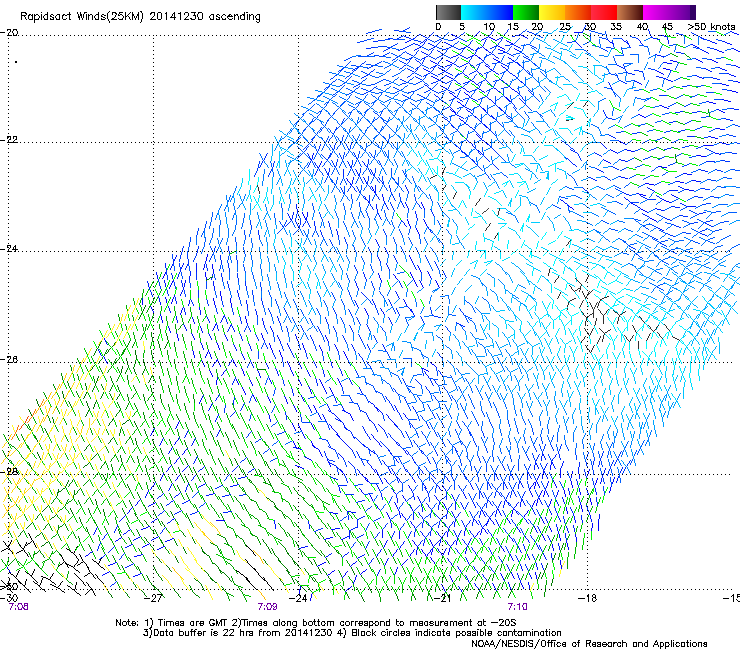Select the brown 35-40 knots legend swatch
This screenshot has width=740, height=650.
[630, 12]
